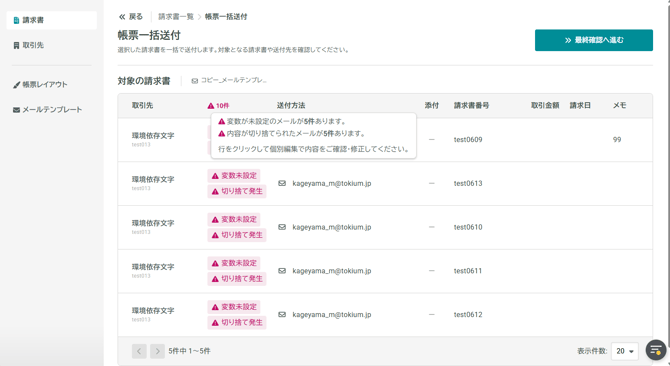The image size is (670, 366).
Task: Click the 送付方法 column header
Action: 291,105
